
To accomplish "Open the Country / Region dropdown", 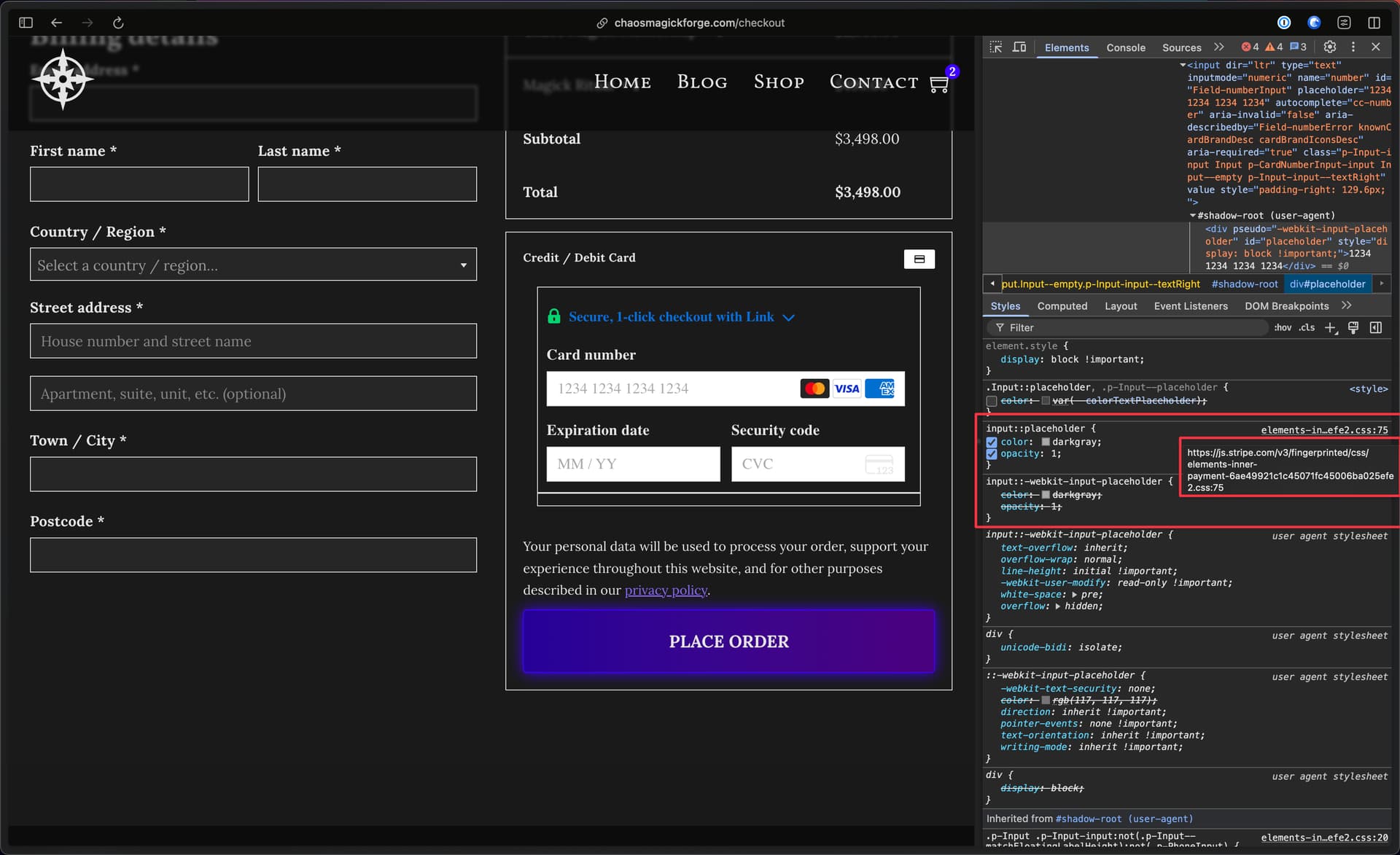I will tap(253, 265).
